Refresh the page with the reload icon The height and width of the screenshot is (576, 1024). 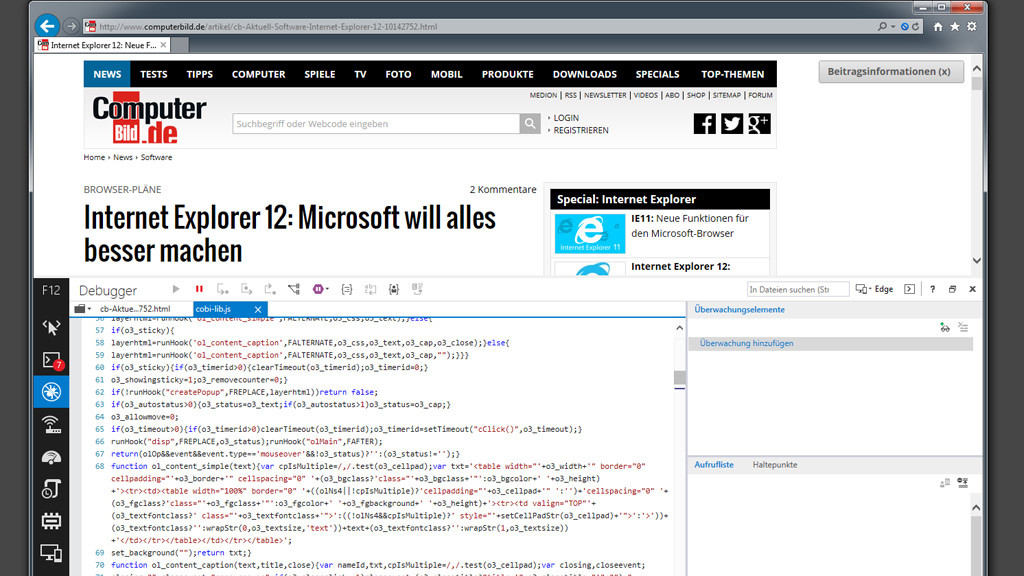[916, 26]
